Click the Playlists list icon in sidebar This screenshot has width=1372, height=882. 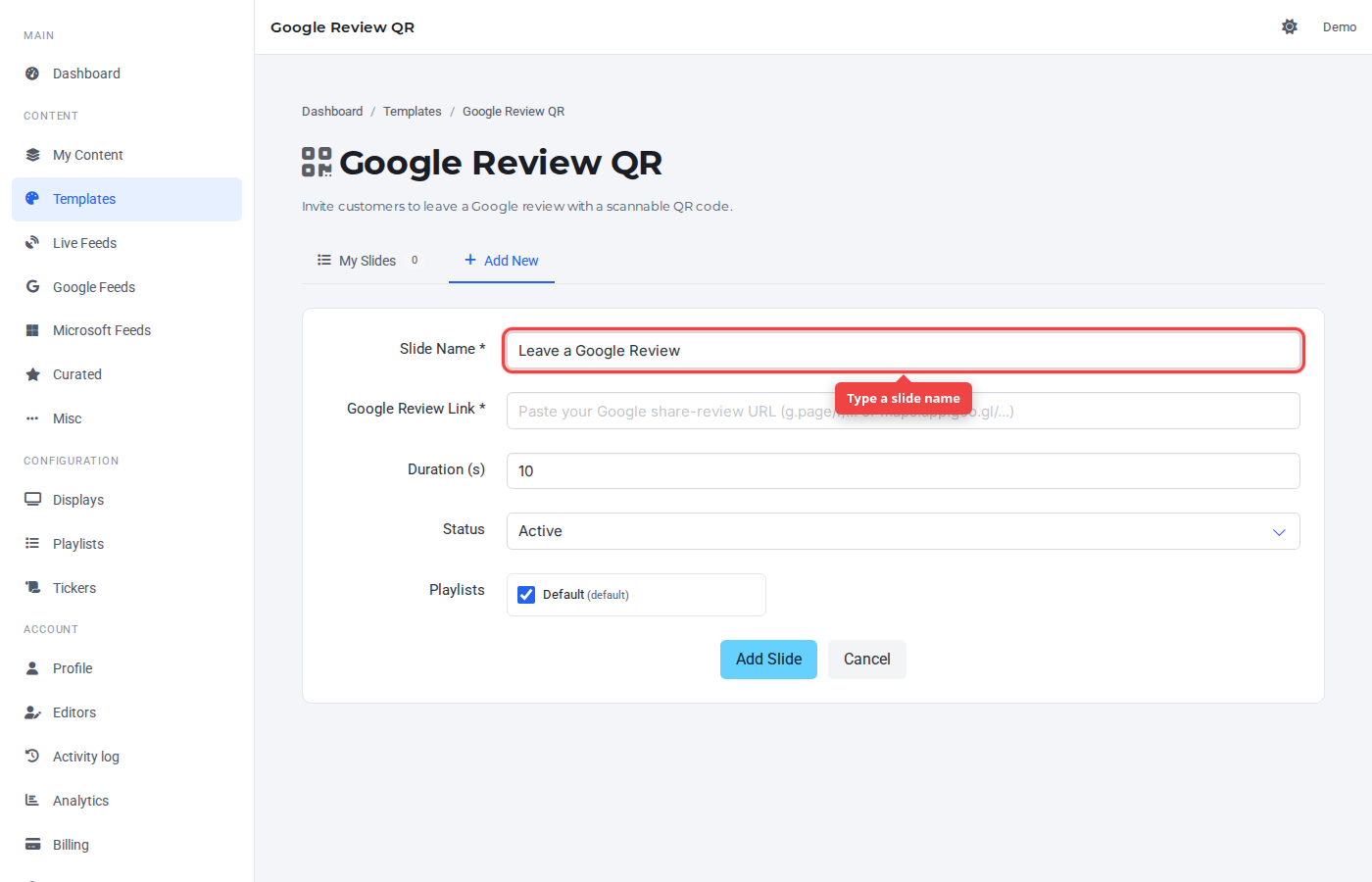(32, 543)
